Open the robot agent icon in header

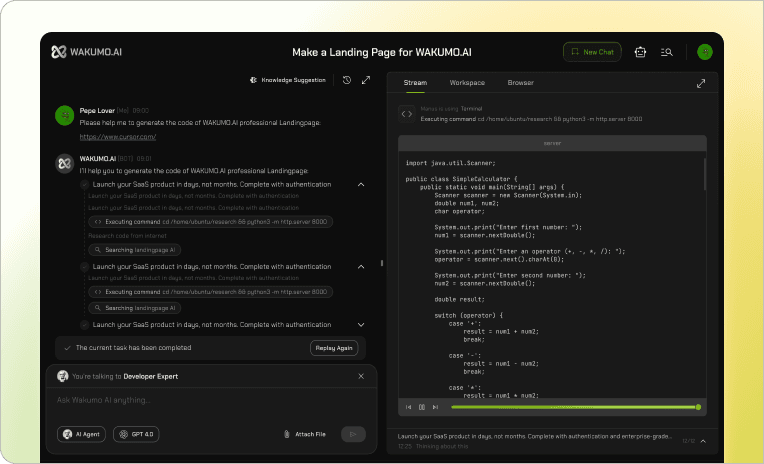(x=640, y=52)
